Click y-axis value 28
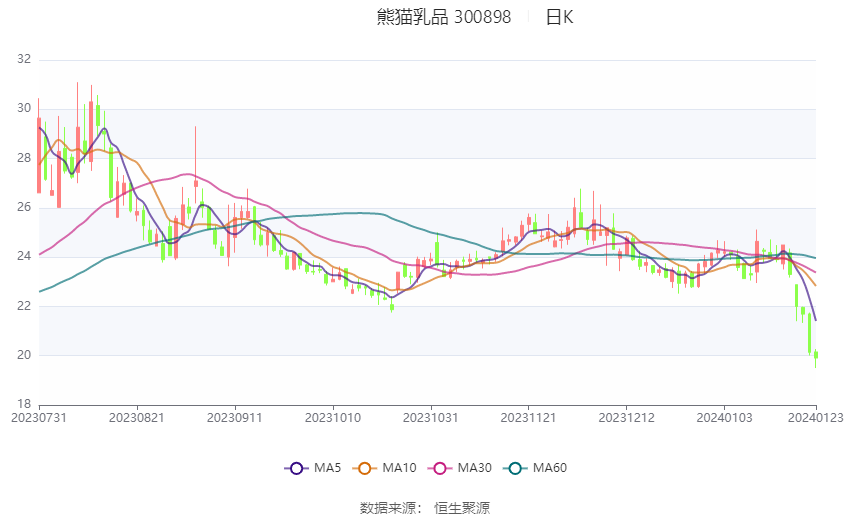The image size is (850, 516). point(24,158)
